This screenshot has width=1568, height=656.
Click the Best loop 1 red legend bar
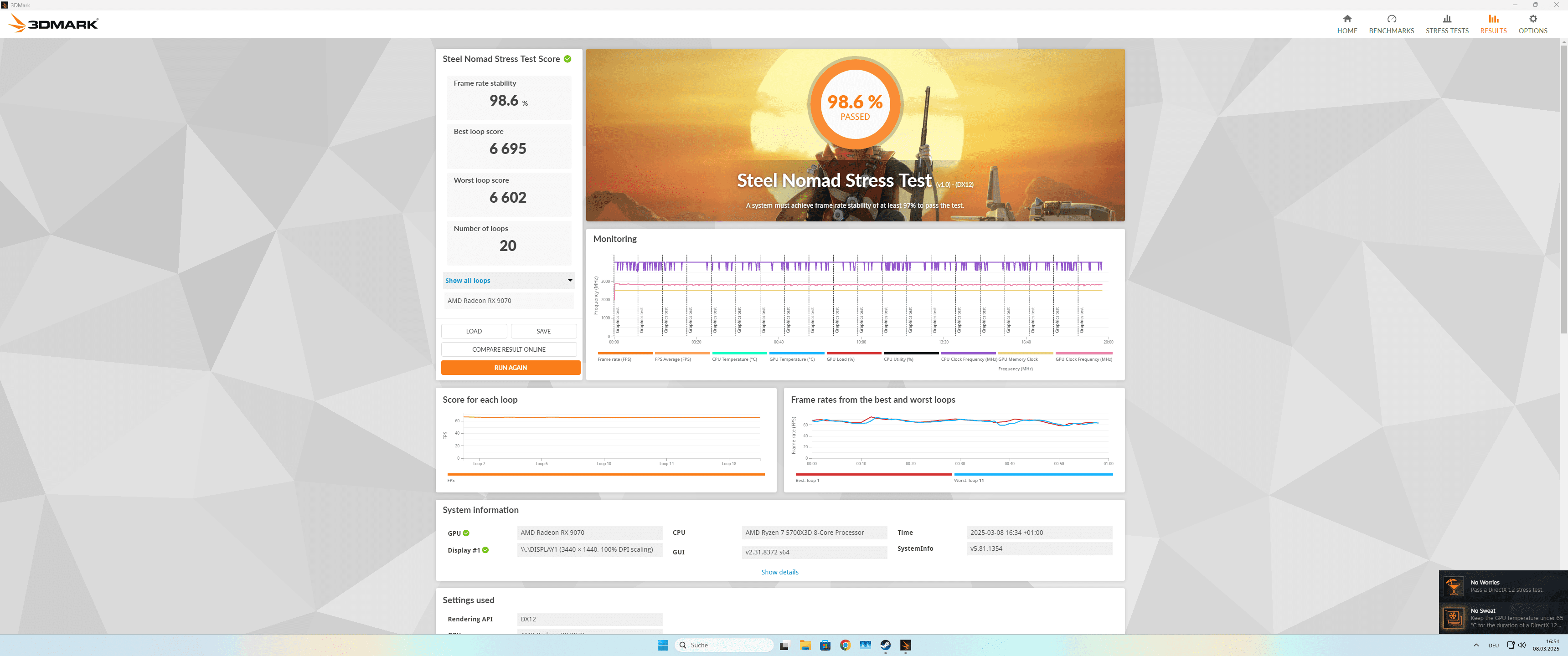point(873,475)
